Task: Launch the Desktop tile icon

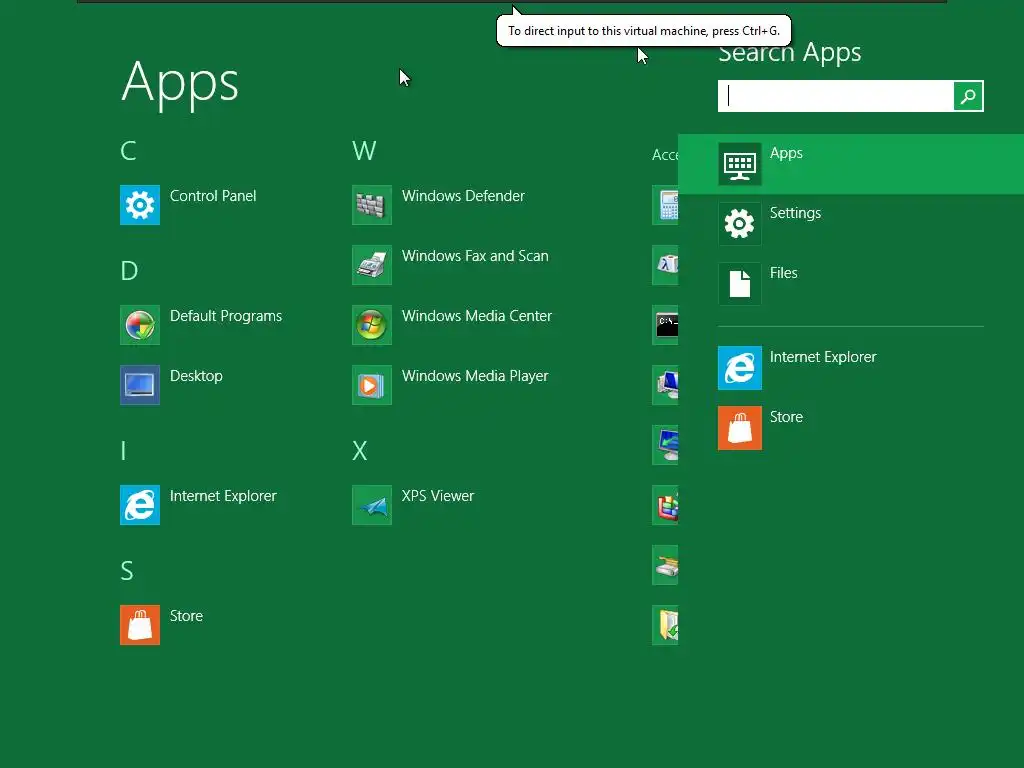Action: (x=140, y=385)
